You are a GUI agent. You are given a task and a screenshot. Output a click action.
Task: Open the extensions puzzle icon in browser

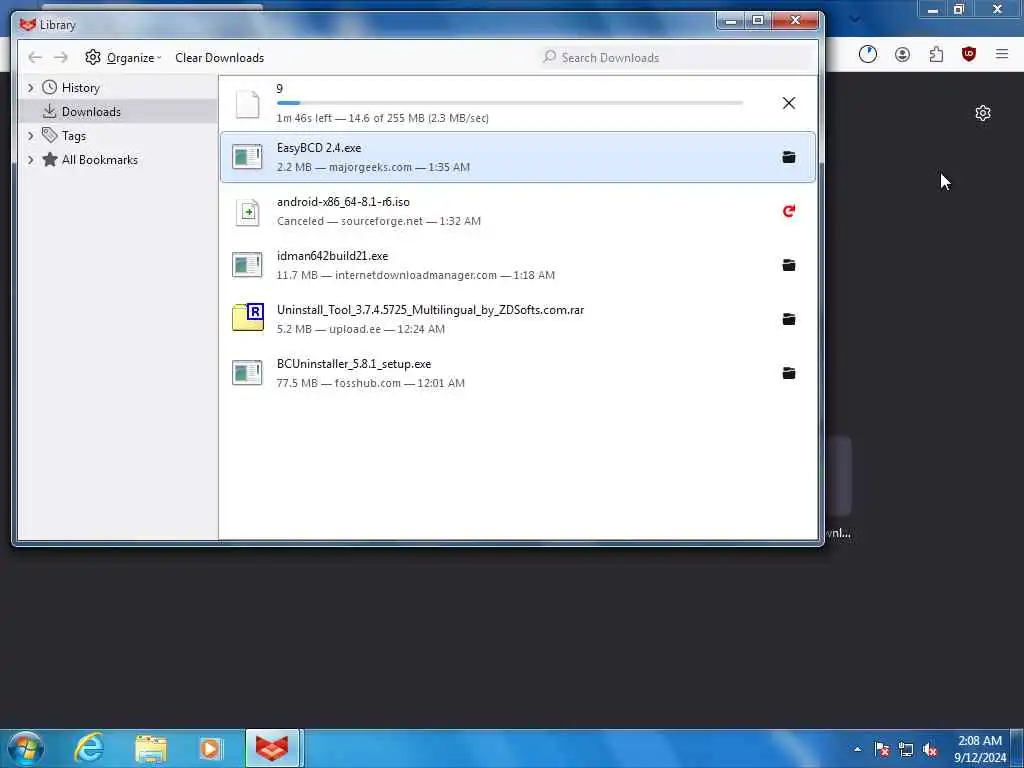[936, 54]
